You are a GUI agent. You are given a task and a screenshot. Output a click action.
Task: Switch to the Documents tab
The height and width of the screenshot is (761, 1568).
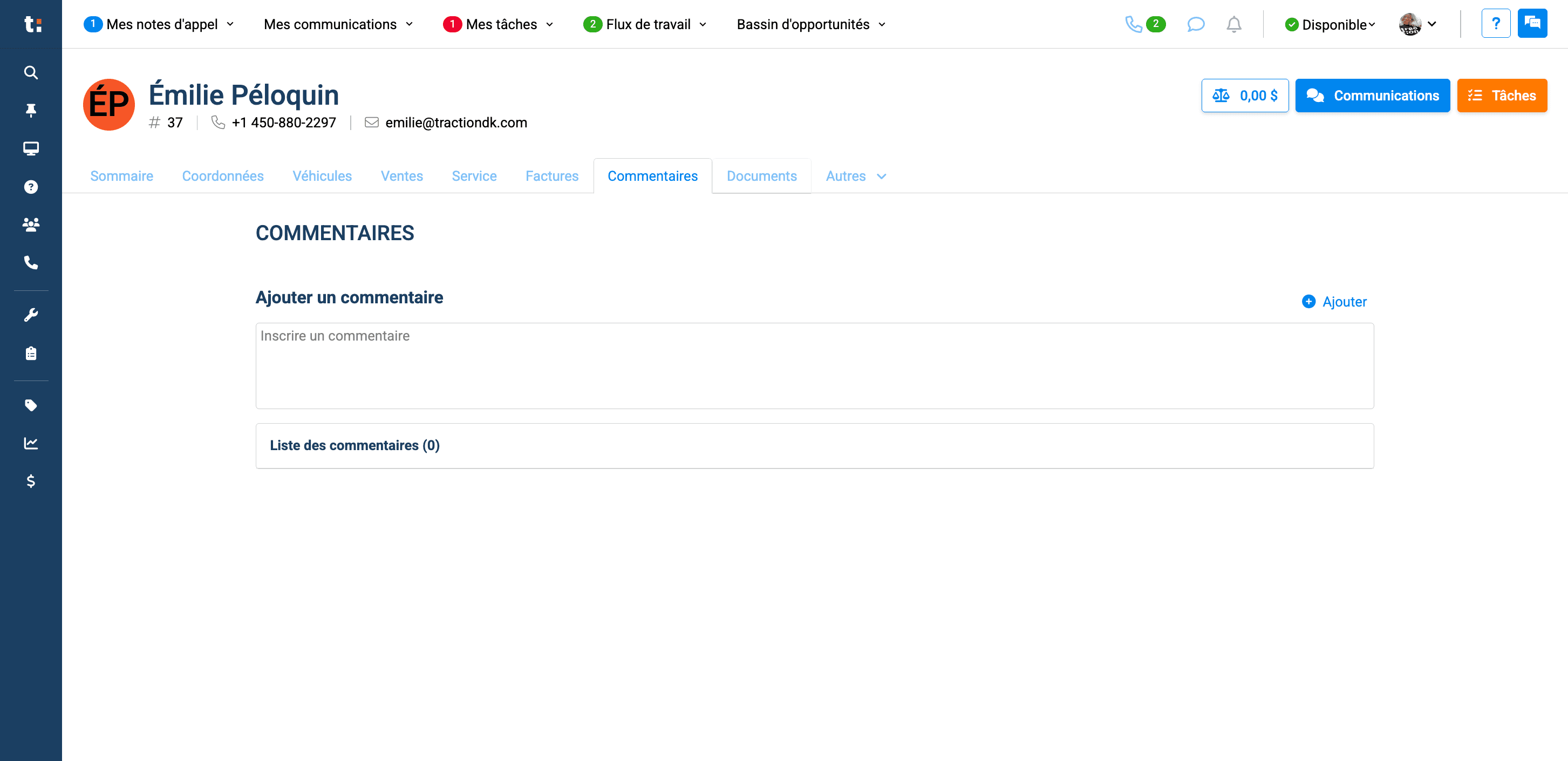(x=761, y=176)
